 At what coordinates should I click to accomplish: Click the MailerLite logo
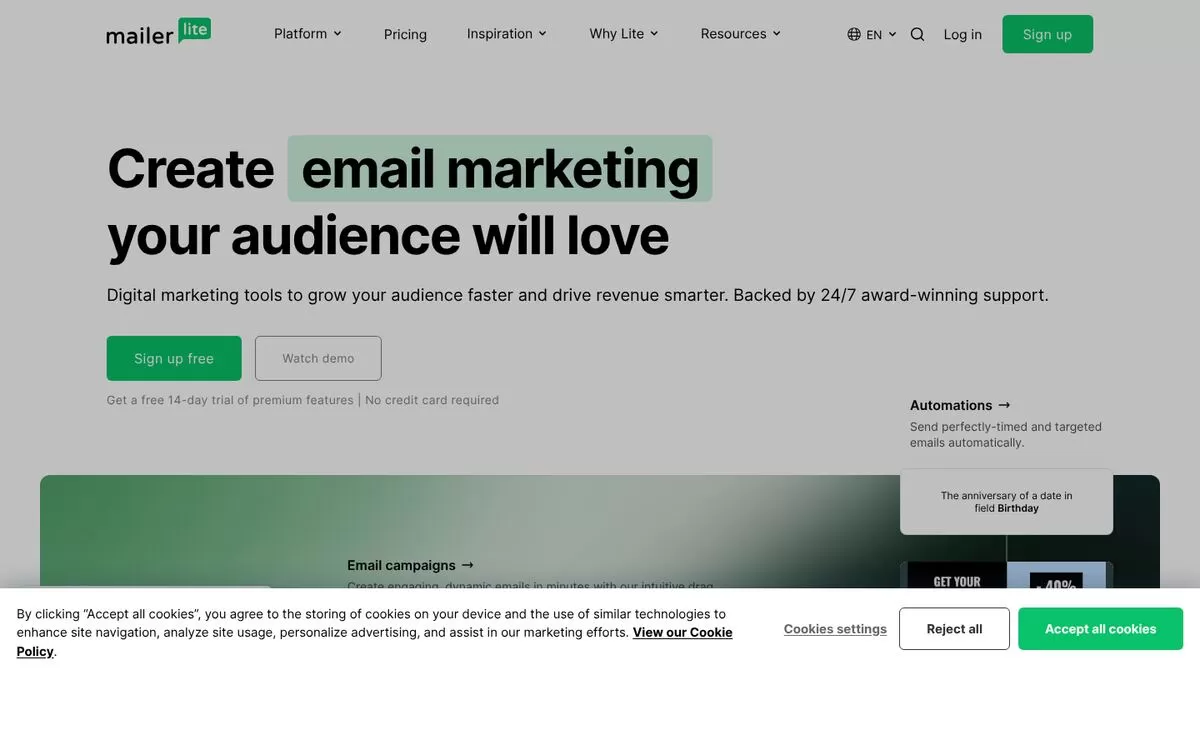click(x=158, y=31)
